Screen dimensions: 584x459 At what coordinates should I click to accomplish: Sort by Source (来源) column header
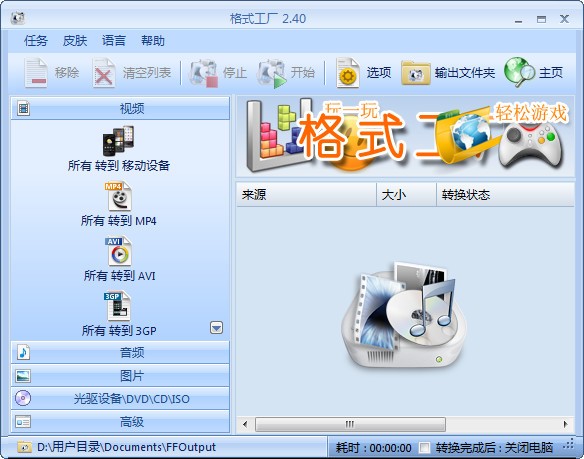click(x=306, y=194)
